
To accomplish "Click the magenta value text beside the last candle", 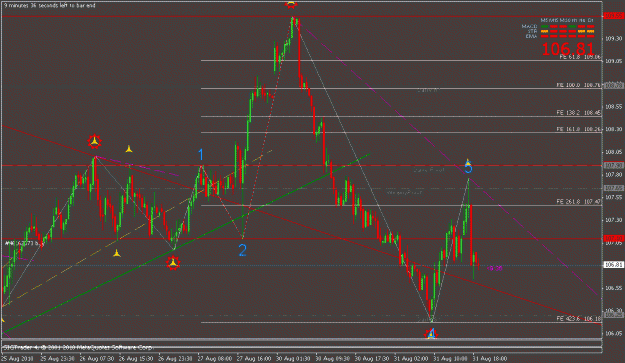I will [x=495, y=269].
